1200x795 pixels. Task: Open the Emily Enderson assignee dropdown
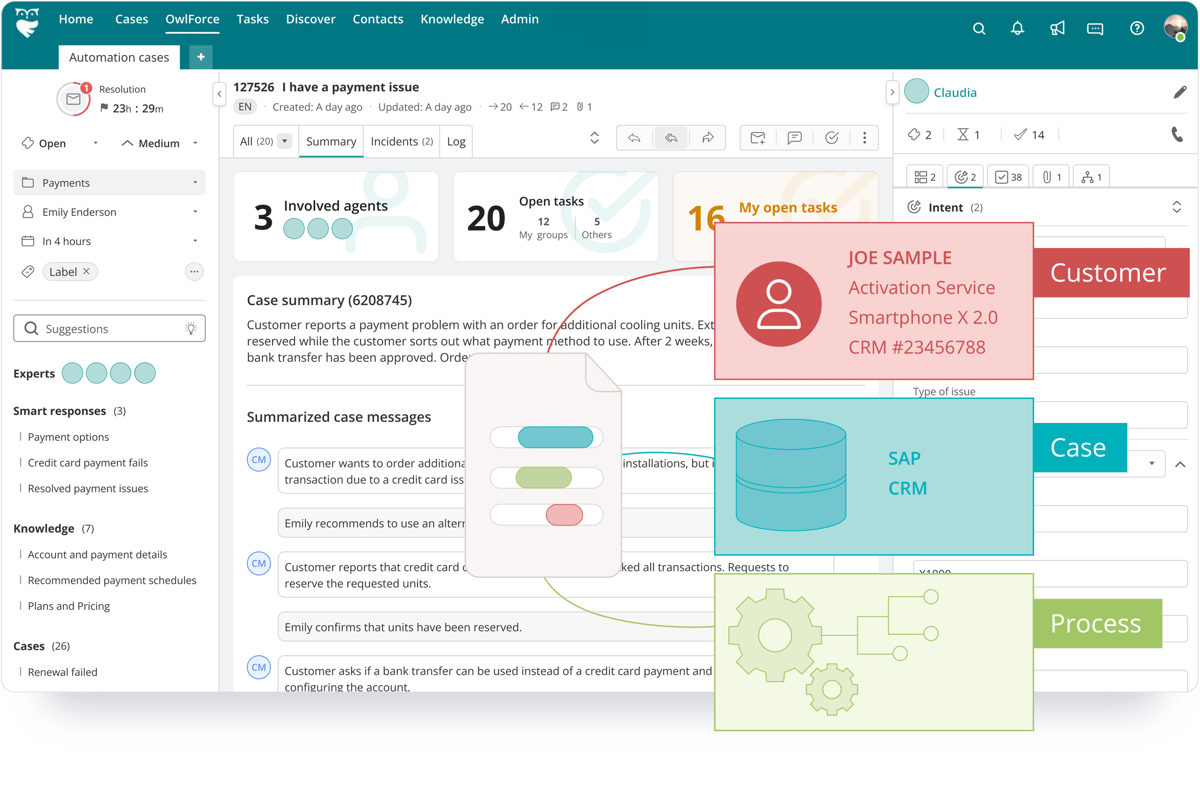109,212
